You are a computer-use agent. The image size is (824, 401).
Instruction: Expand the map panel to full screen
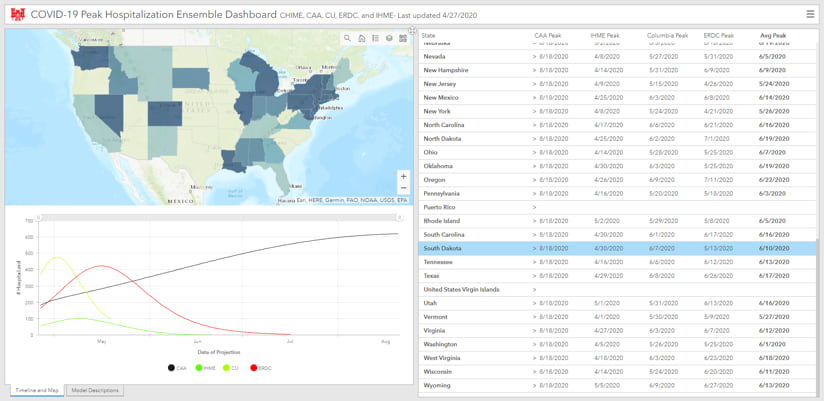click(413, 30)
